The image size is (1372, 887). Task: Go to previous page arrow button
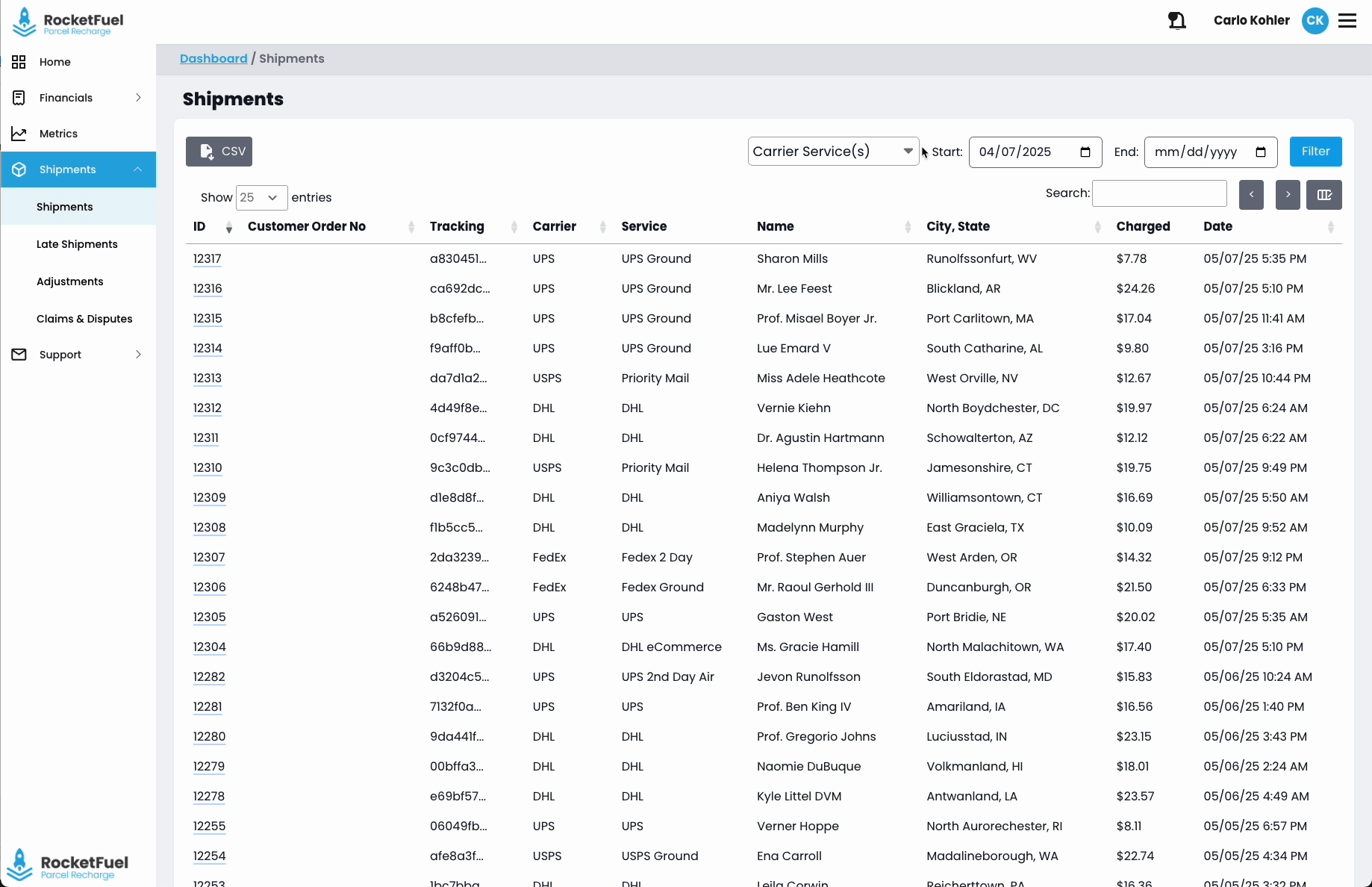(x=1251, y=195)
